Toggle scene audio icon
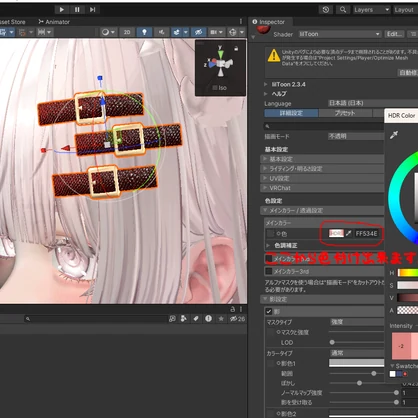This screenshot has width=418, height=418. [x=162, y=32]
